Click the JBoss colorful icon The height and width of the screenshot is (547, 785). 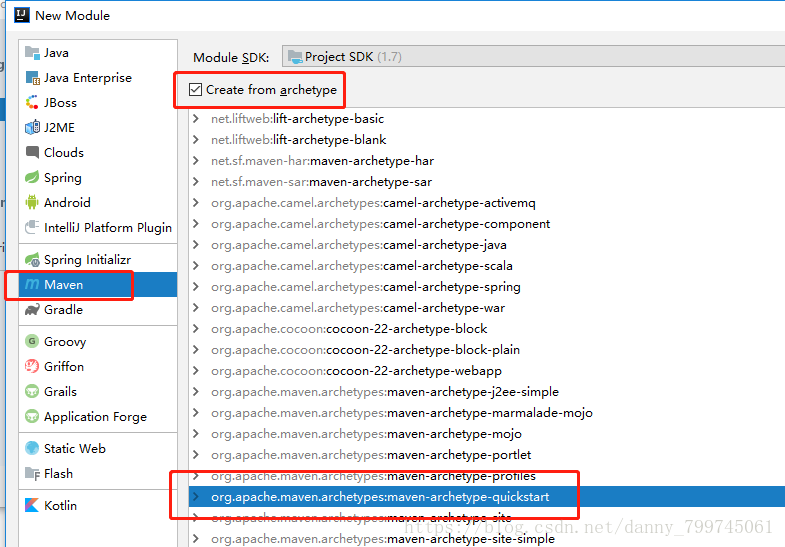[x=32, y=103]
